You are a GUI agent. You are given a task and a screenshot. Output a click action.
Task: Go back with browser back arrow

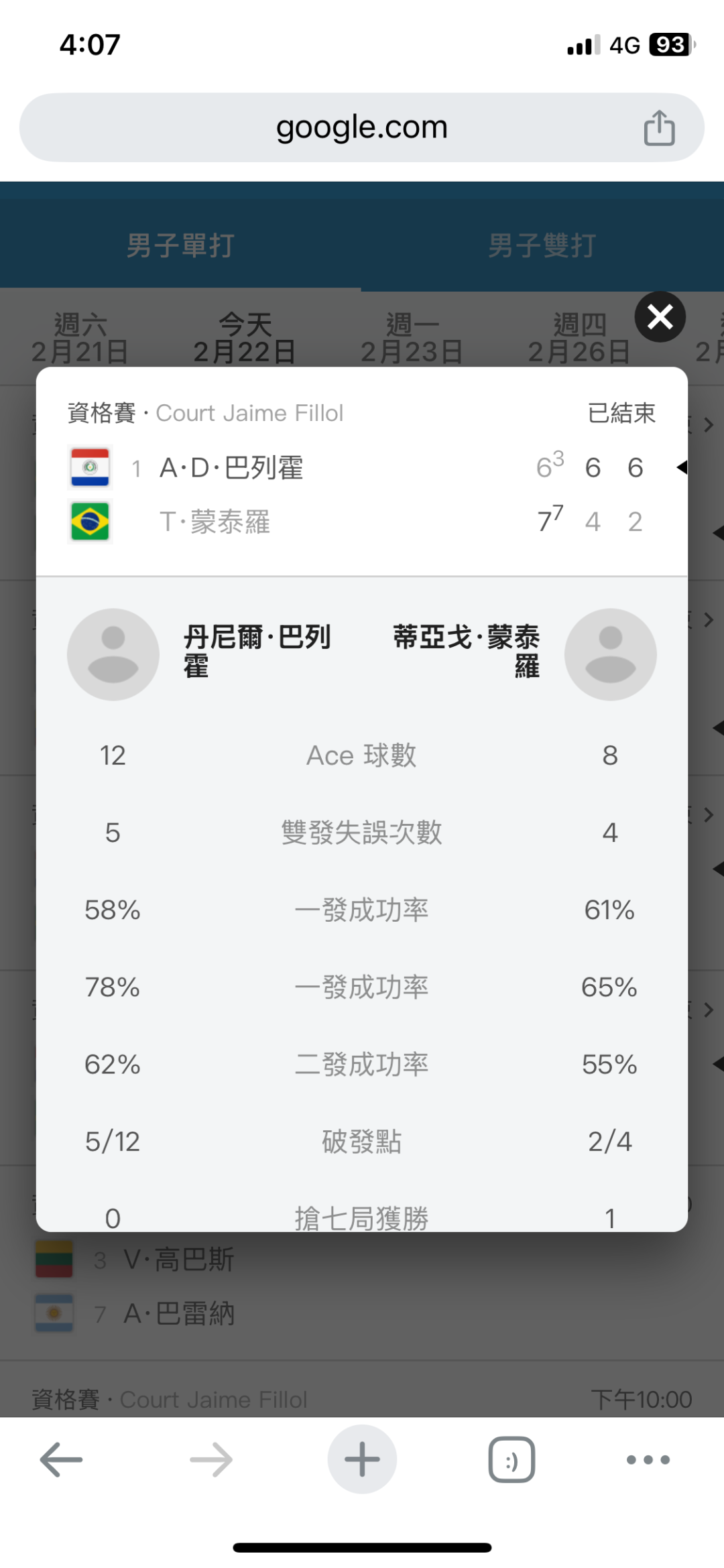(x=61, y=1459)
